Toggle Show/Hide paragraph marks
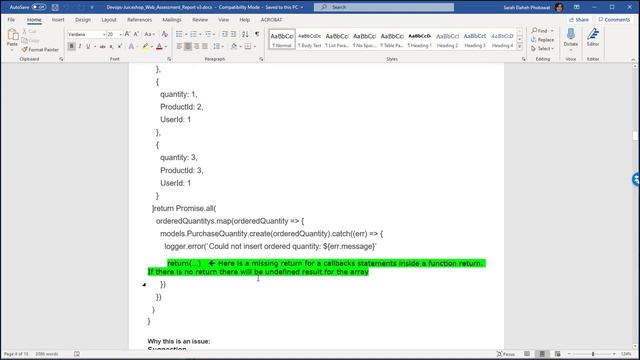Image resolution: width=640 pixels, height=360 pixels. (x=257, y=34)
